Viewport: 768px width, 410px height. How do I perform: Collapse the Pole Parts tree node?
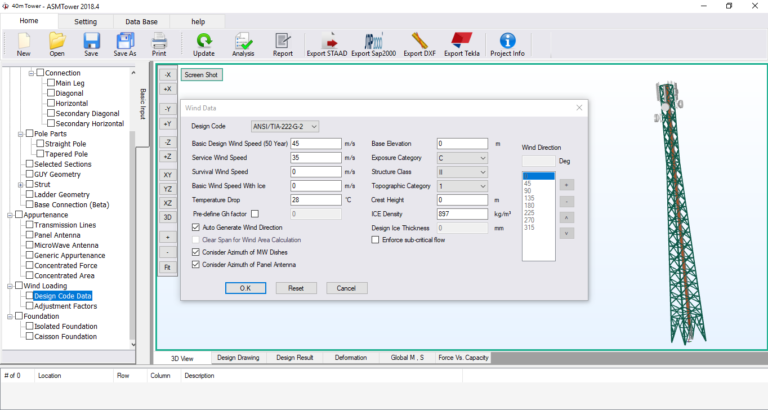point(21,134)
